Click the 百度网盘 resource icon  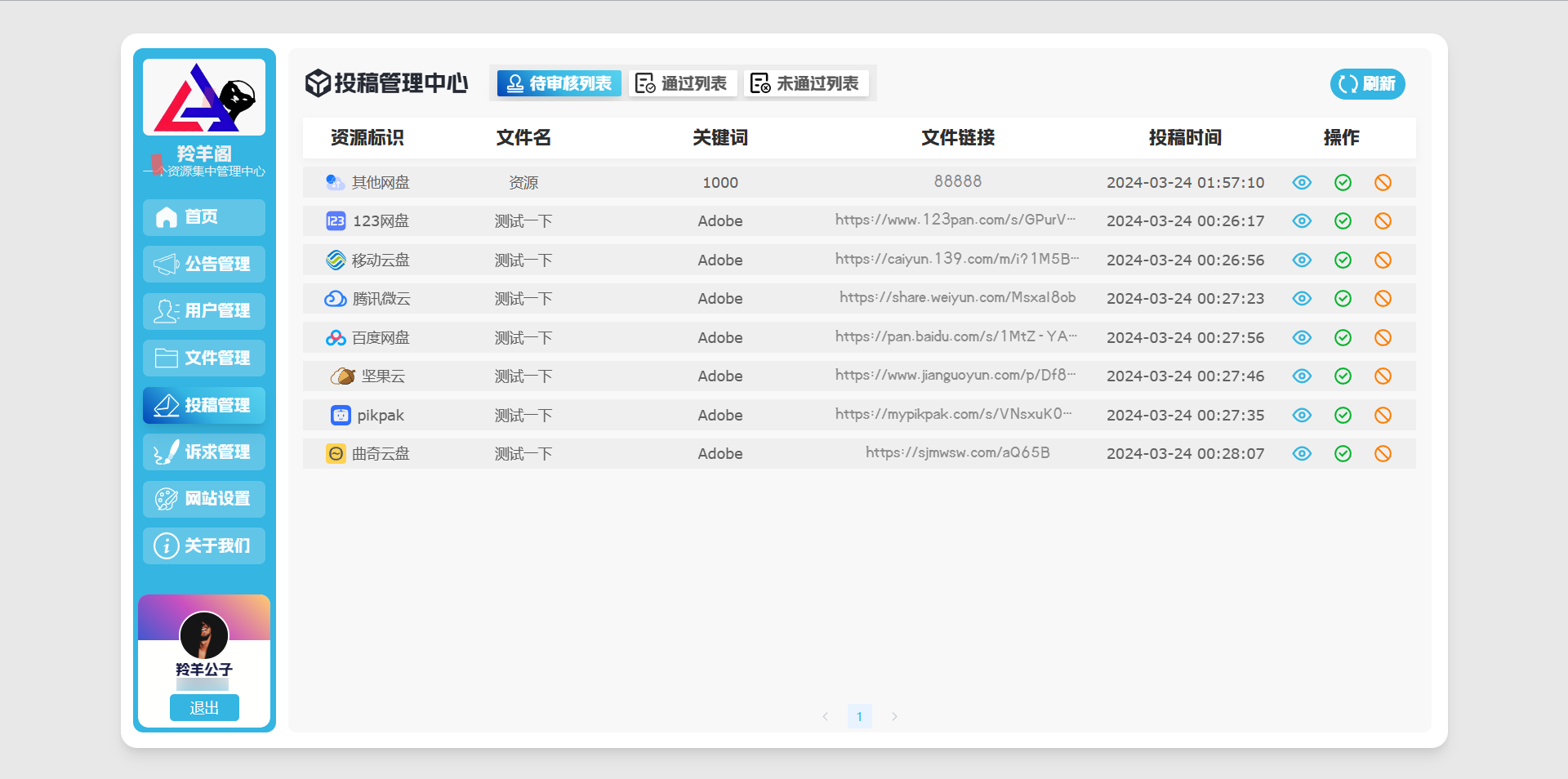click(335, 336)
